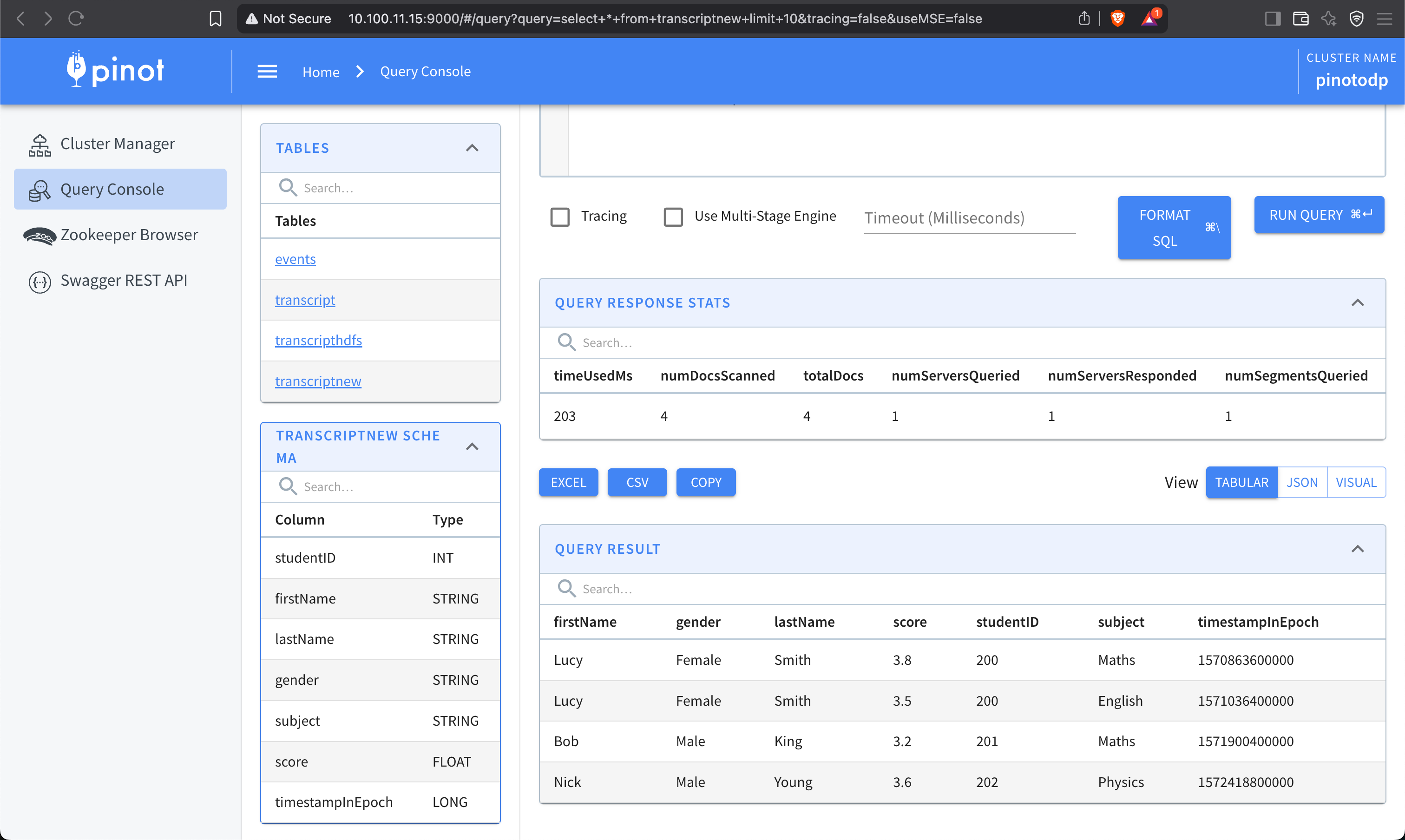
Task: Click the Pinot logo
Action: click(x=115, y=70)
